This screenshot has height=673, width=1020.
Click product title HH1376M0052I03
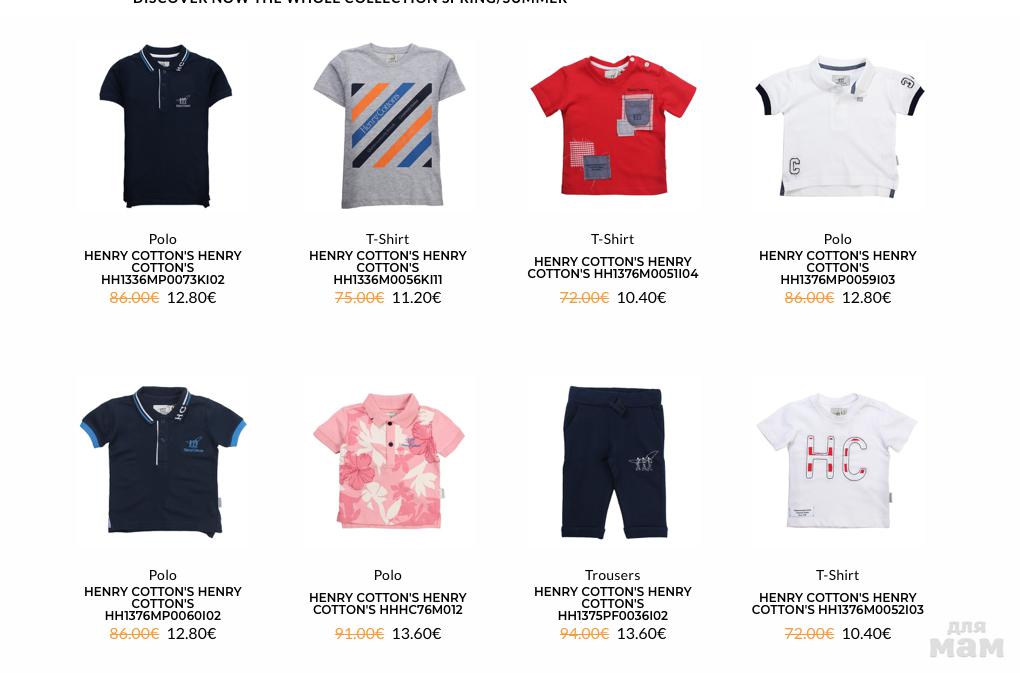pyautogui.click(x=838, y=603)
